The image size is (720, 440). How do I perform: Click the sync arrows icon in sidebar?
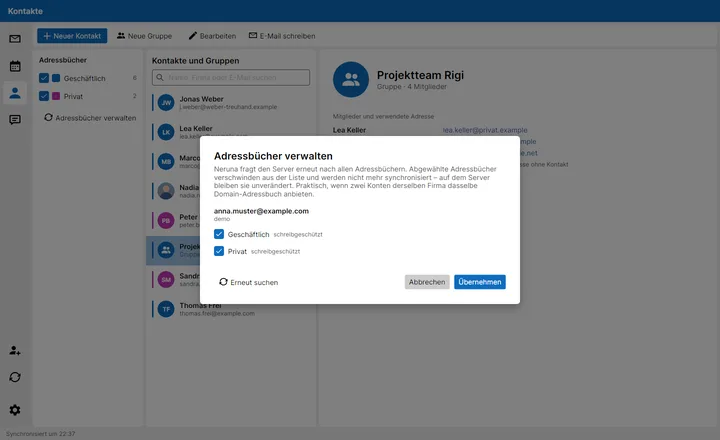pos(15,377)
